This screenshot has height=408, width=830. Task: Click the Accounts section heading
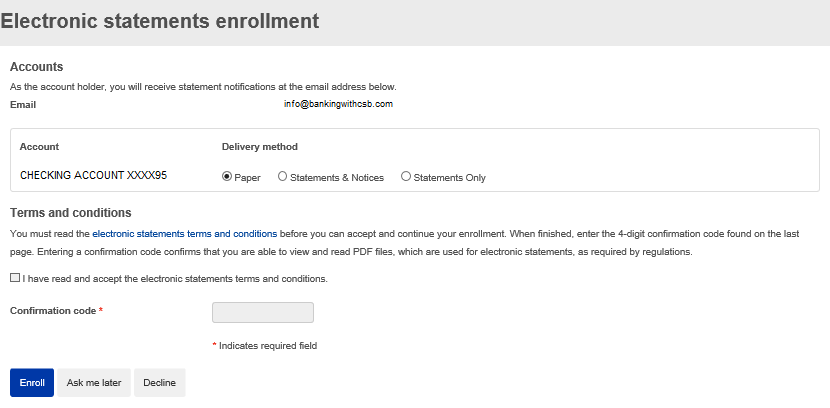click(36, 67)
